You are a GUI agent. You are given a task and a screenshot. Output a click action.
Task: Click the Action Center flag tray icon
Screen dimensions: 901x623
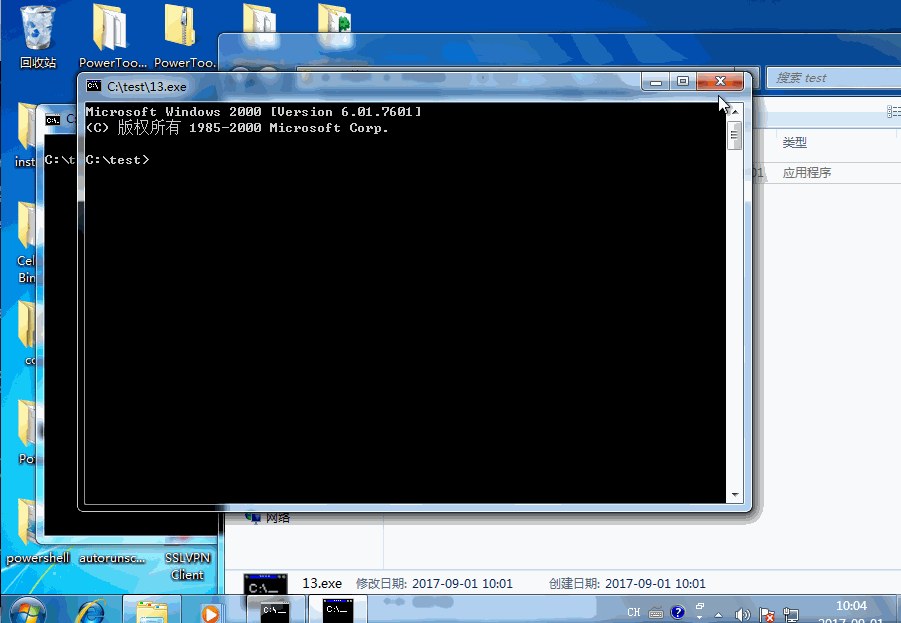click(x=767, y=614)
